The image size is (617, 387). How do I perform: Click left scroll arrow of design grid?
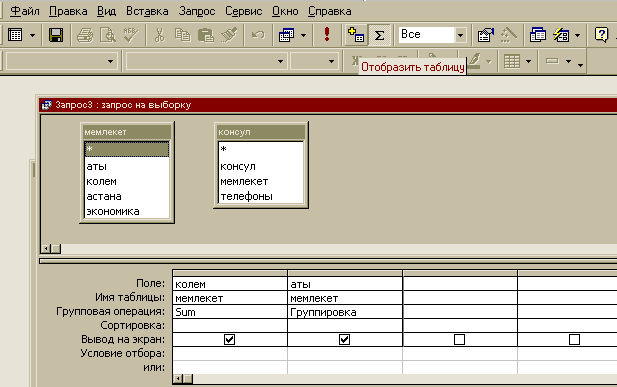(178, 379)
